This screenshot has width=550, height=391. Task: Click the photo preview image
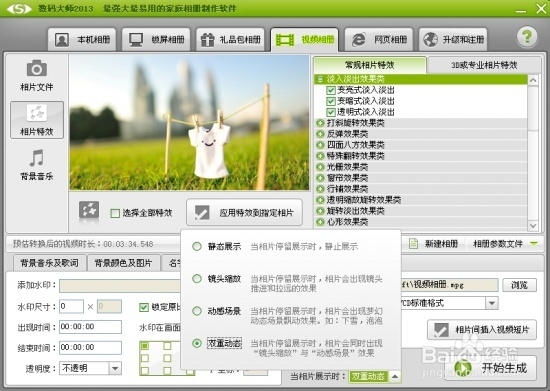pos(189,122)
